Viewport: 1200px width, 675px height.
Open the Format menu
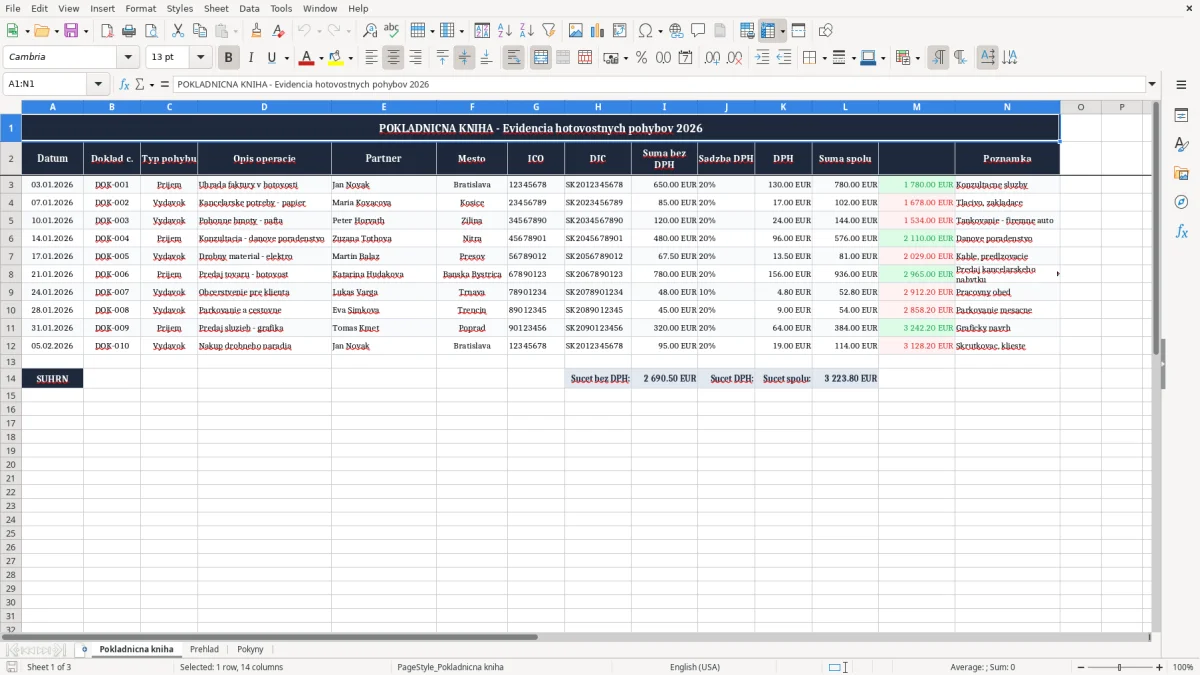140,8
